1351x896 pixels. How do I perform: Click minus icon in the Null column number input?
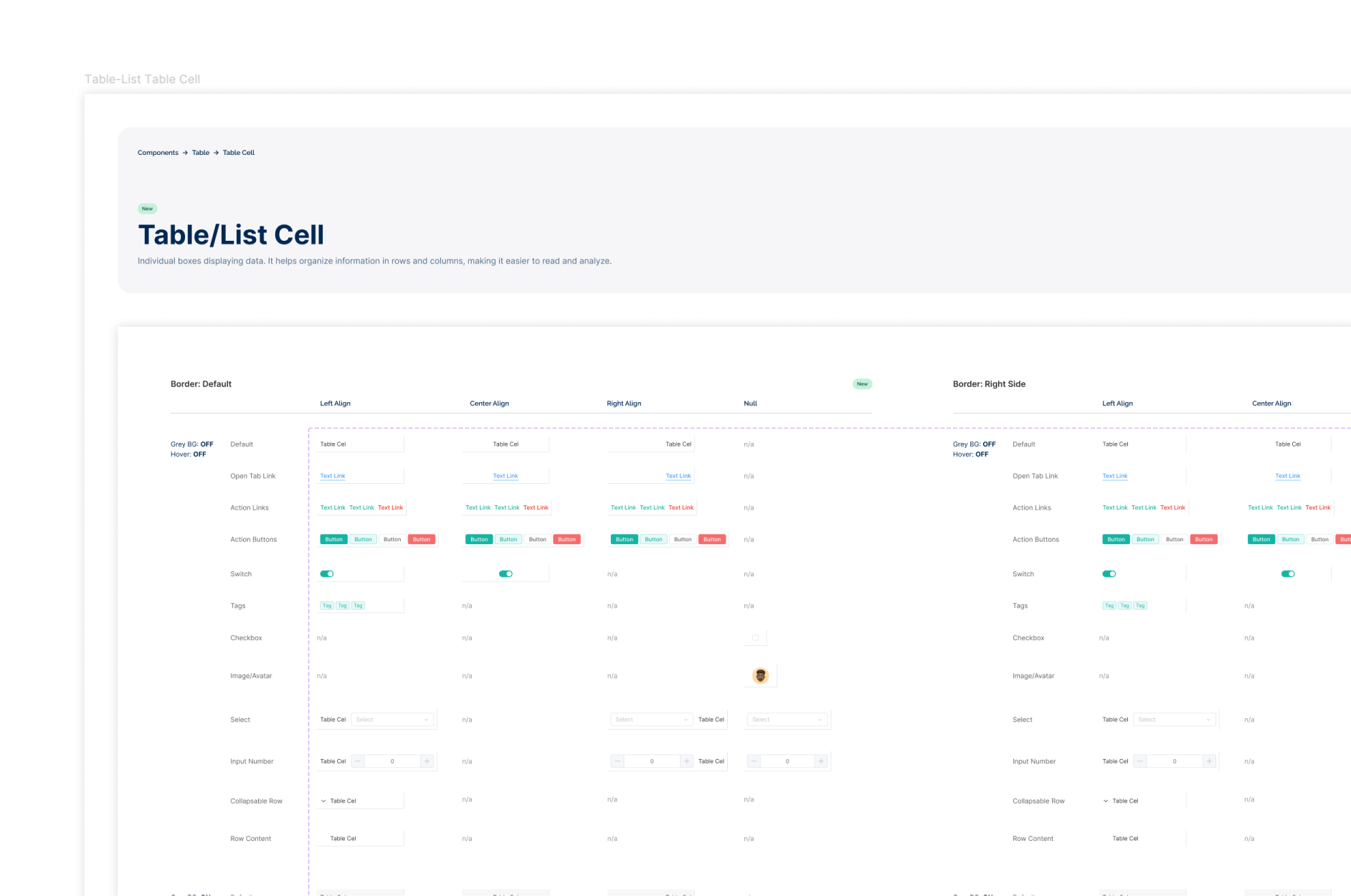click(x=754, y=761)
